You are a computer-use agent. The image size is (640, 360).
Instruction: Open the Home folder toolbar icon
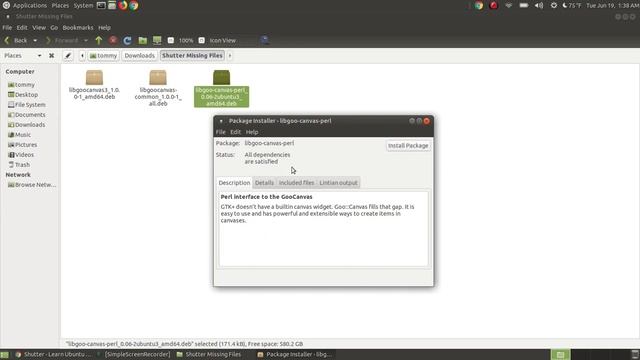(142, 40)
